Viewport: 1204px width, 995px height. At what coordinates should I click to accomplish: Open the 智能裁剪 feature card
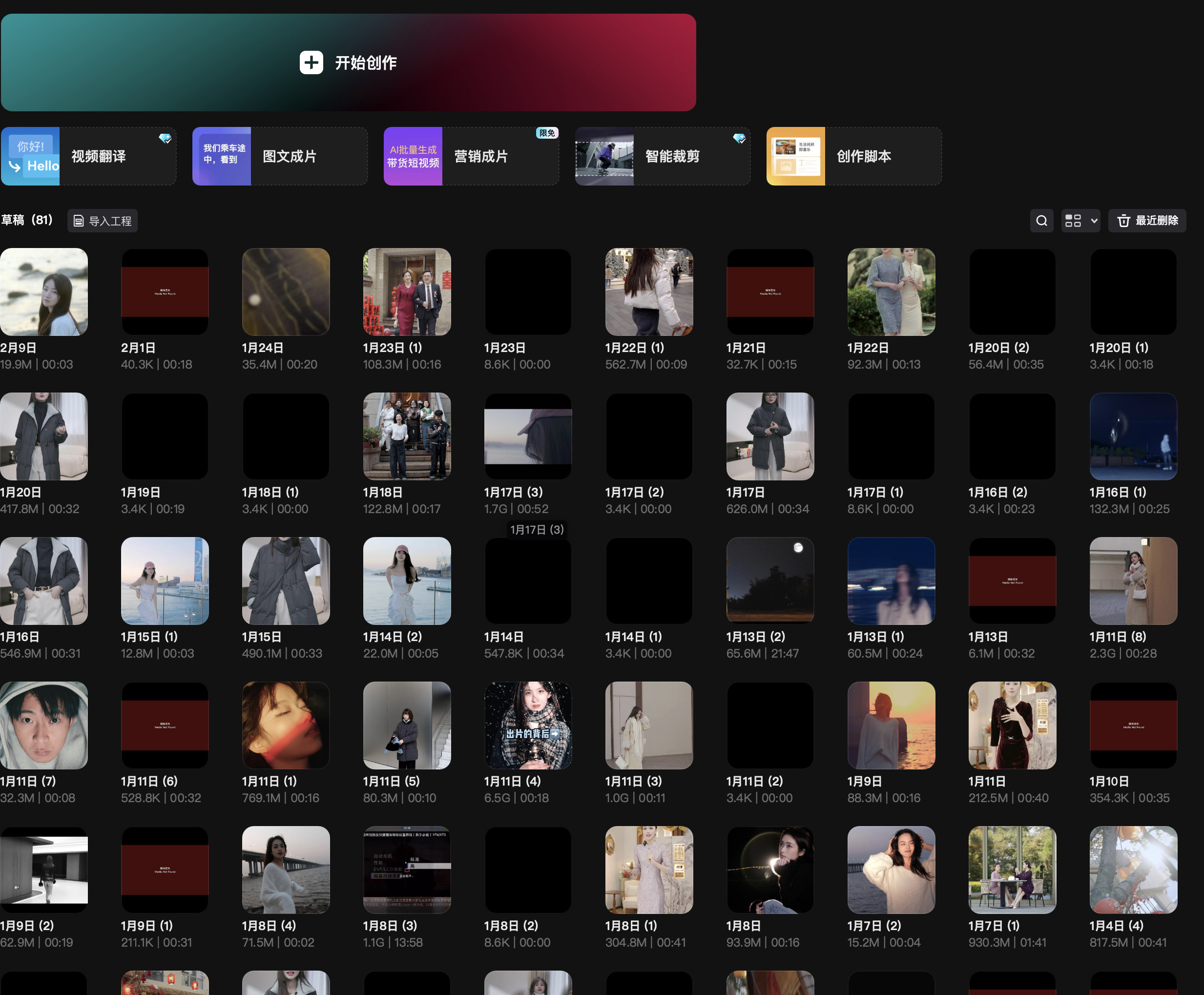[x=663, y=156]
